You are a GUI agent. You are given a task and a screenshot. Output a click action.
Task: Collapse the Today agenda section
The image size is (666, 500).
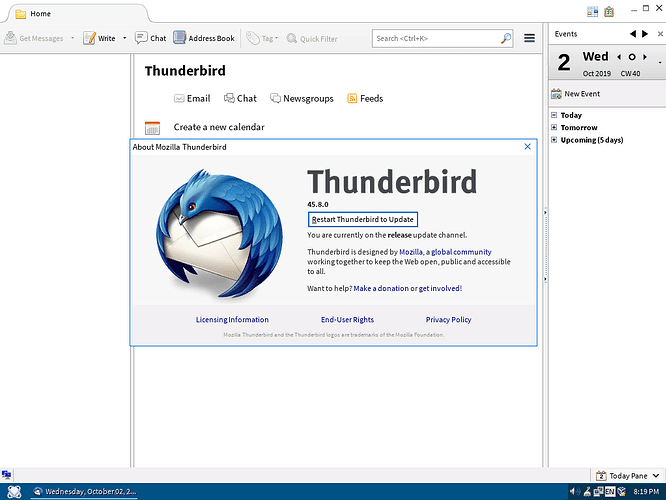[554, 115]
